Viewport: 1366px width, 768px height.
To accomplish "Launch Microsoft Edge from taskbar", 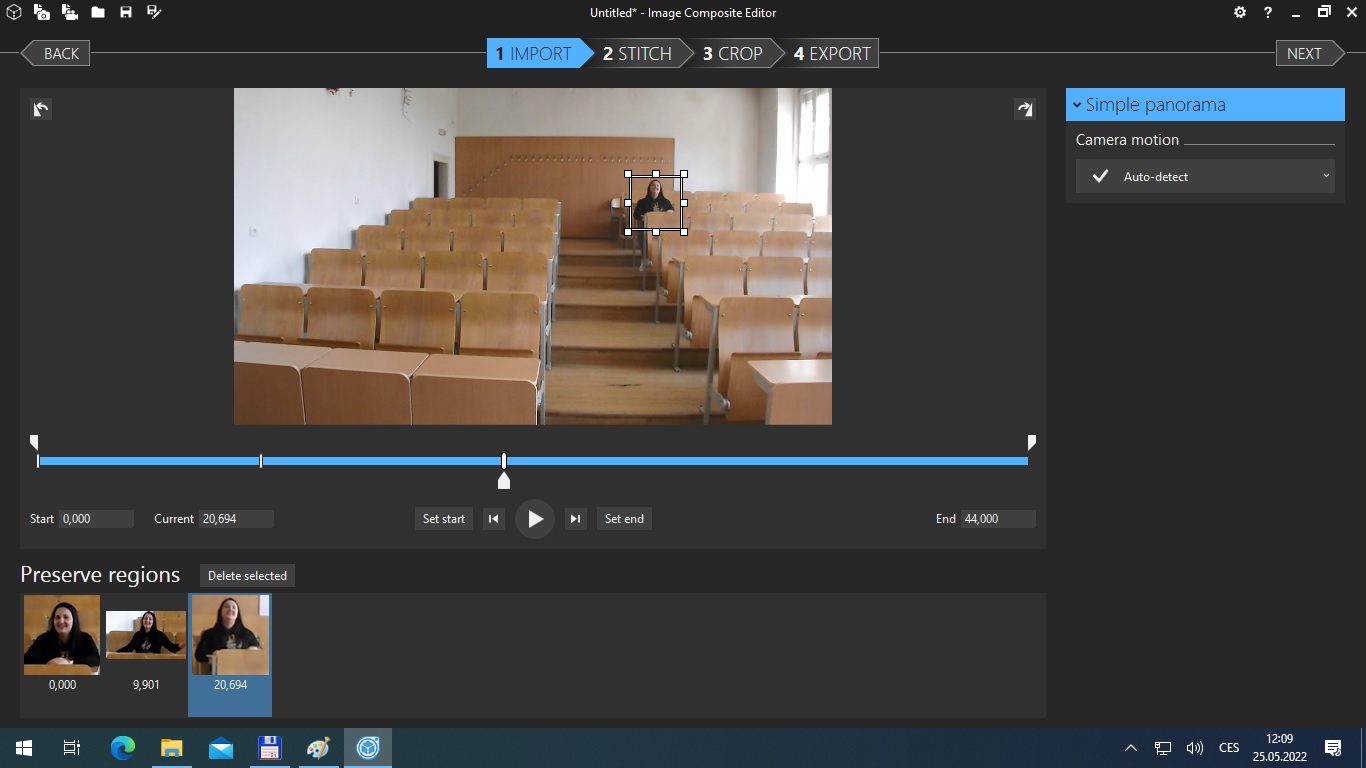I will coord(123,748).
